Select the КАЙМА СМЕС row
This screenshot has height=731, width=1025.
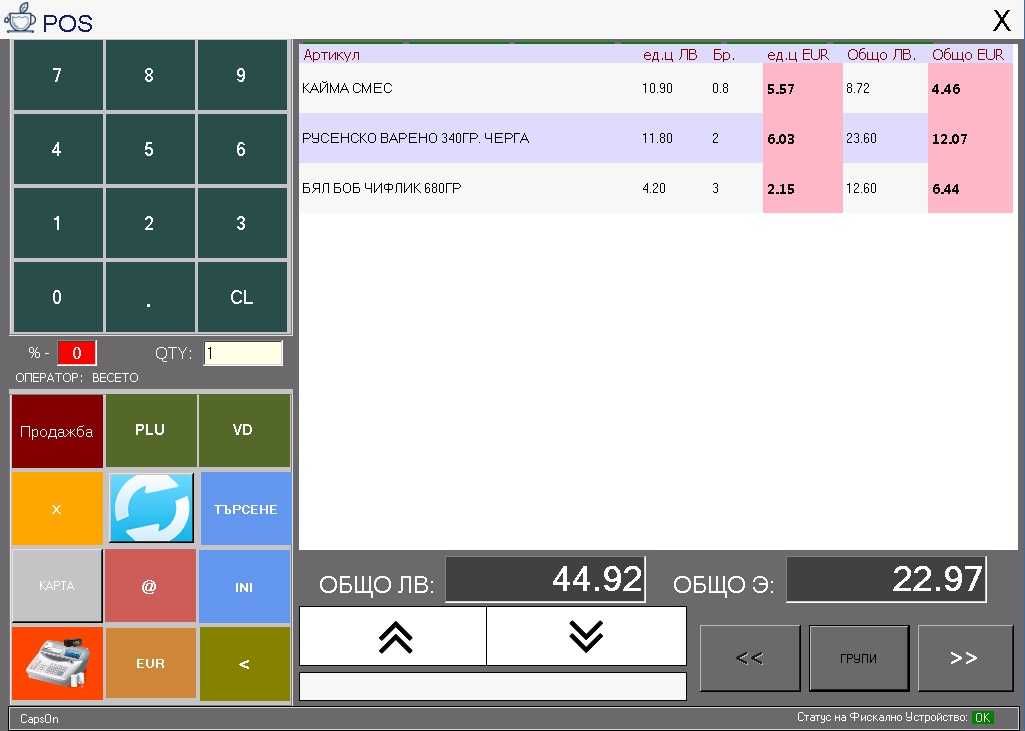pos(656,88)
